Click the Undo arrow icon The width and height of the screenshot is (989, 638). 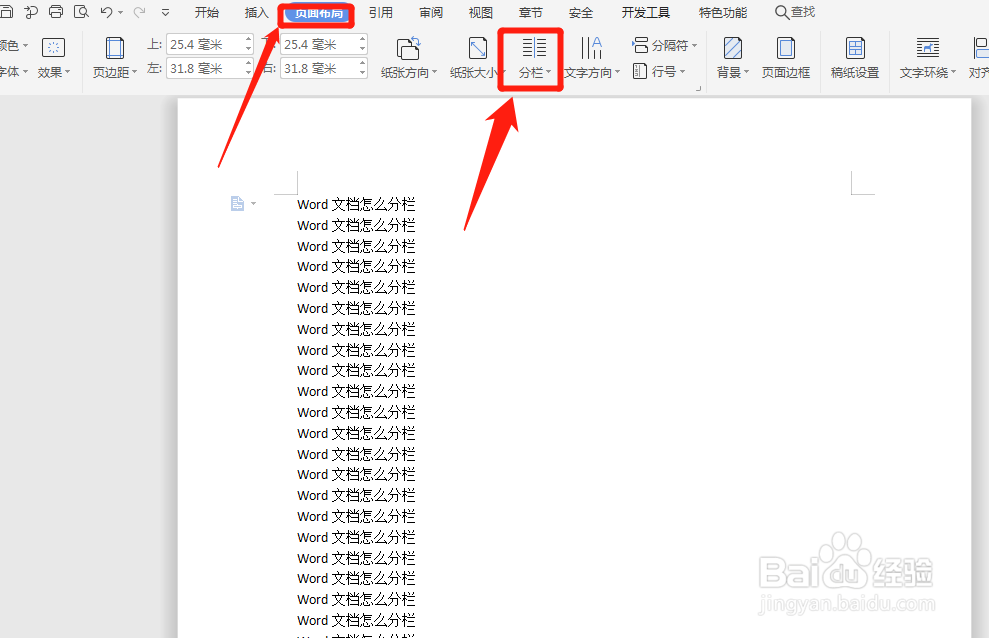click(106, 11)
